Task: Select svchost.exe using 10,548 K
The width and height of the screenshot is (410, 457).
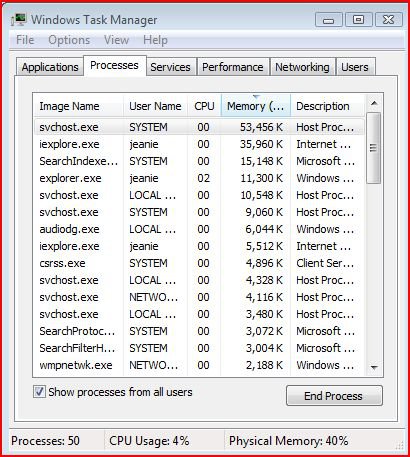Action: click(x=199, y=195)
